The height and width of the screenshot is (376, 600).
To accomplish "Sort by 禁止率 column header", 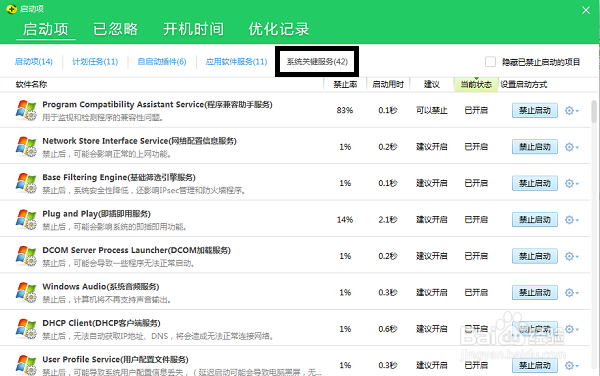I will coord(345,85).
